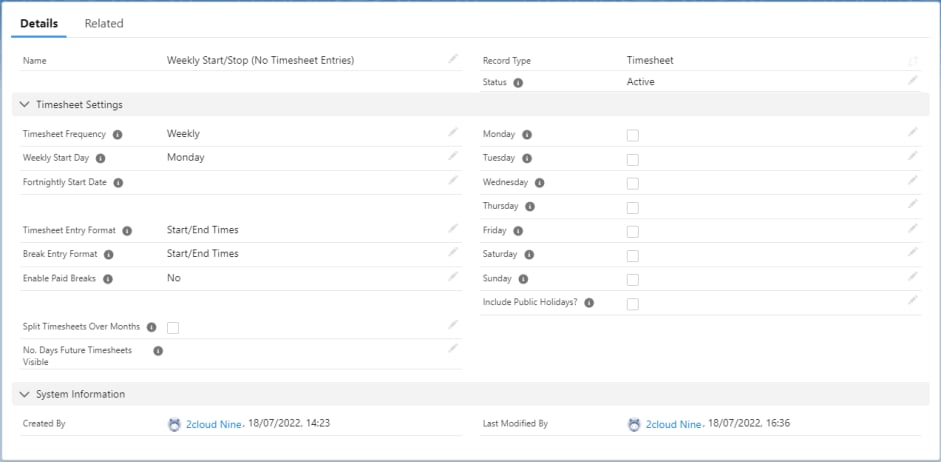The image size is (941, 462).
Task: Edit the Name field pencil icon
Action: (x=453, y=59)
